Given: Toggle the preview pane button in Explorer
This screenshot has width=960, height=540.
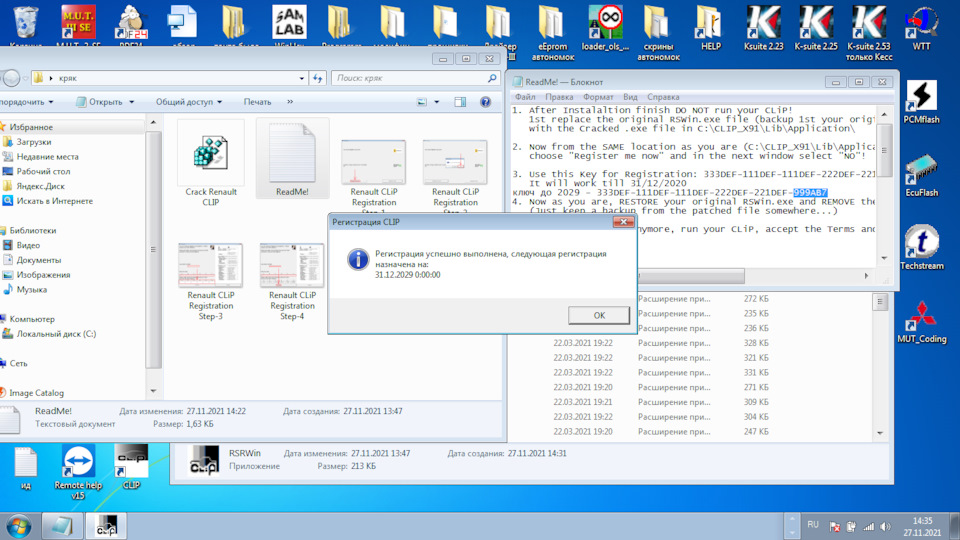Looking at the screenshot, I should coord(460,102).
